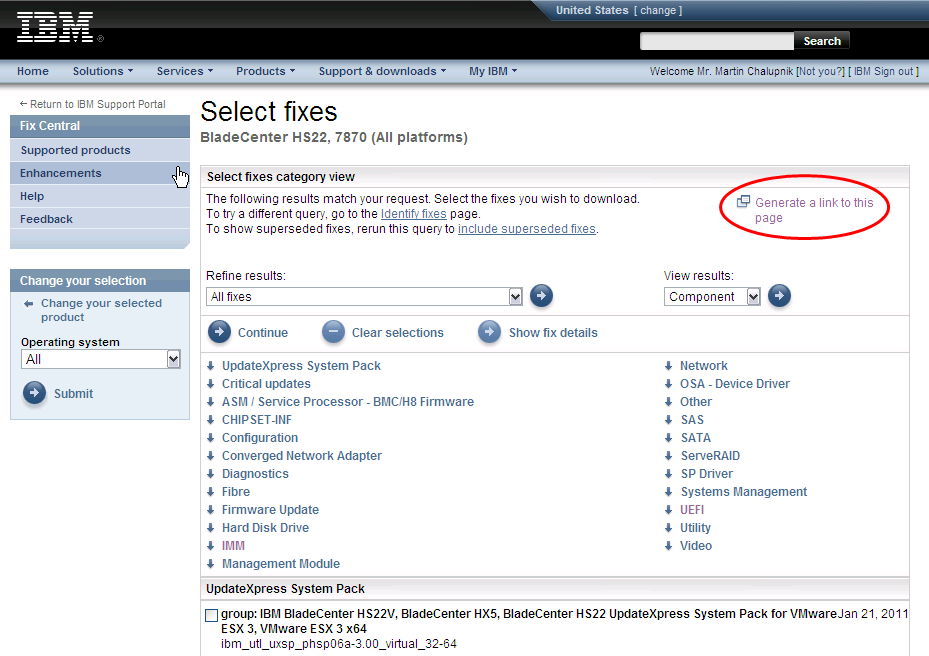Expand the Products menu
The width and height of the screenshot is (929, 656).
click(x=265, y=71)
